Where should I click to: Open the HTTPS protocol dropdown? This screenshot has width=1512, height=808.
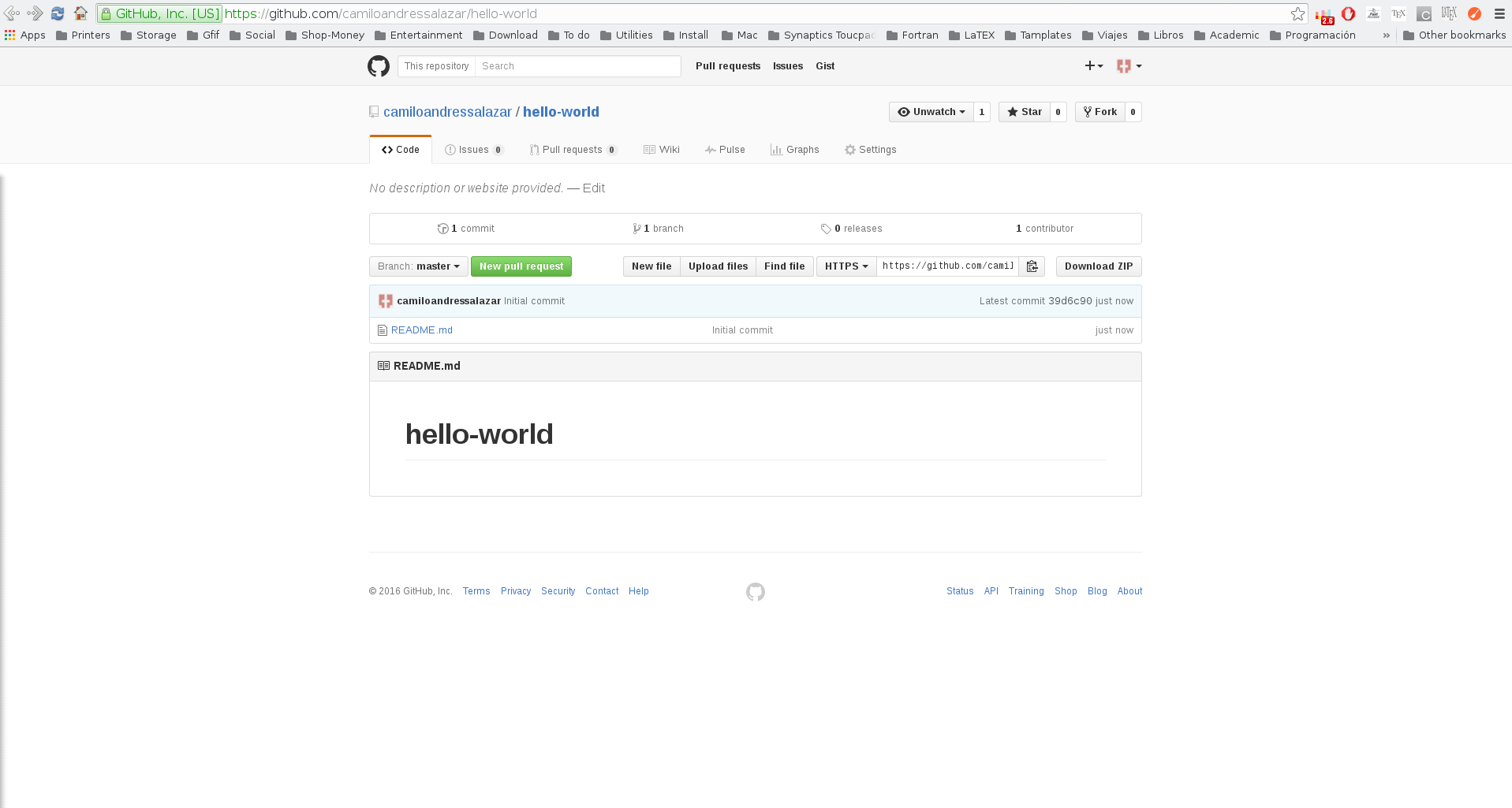[x=846, y=266]
